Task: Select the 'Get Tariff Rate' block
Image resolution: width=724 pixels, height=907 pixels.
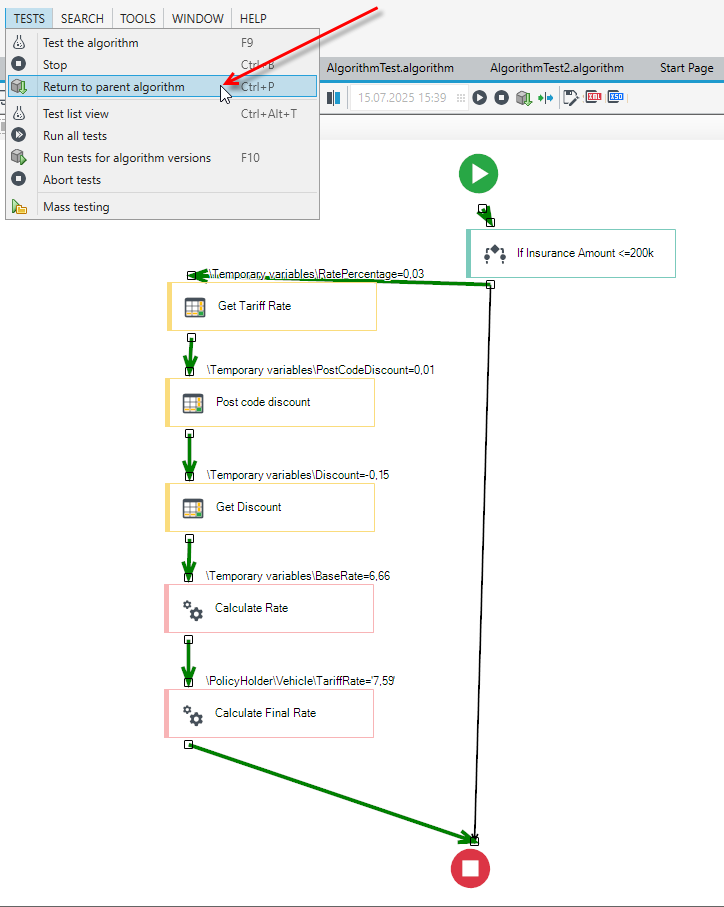Action: (272, 307)
